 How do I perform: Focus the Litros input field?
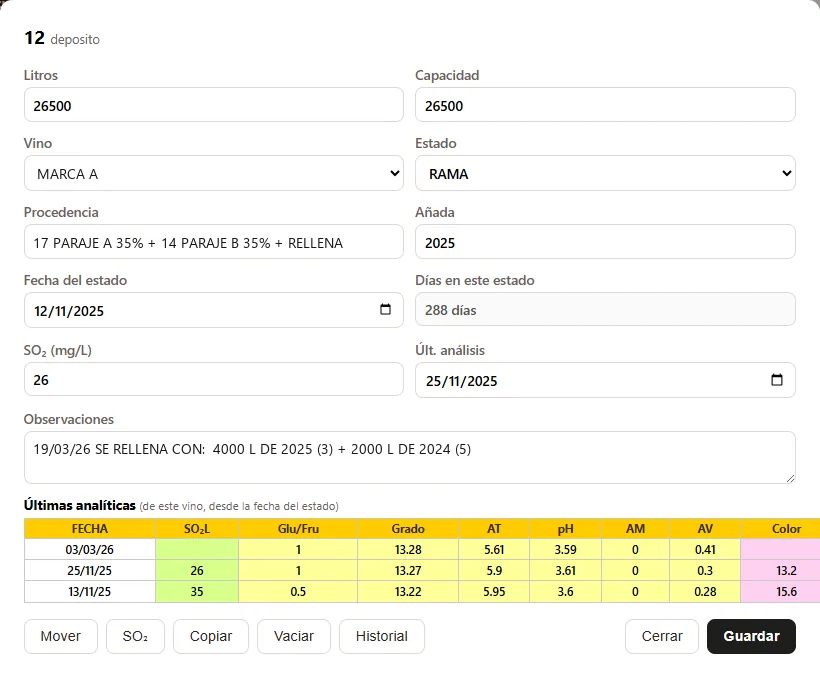(213, 105)
